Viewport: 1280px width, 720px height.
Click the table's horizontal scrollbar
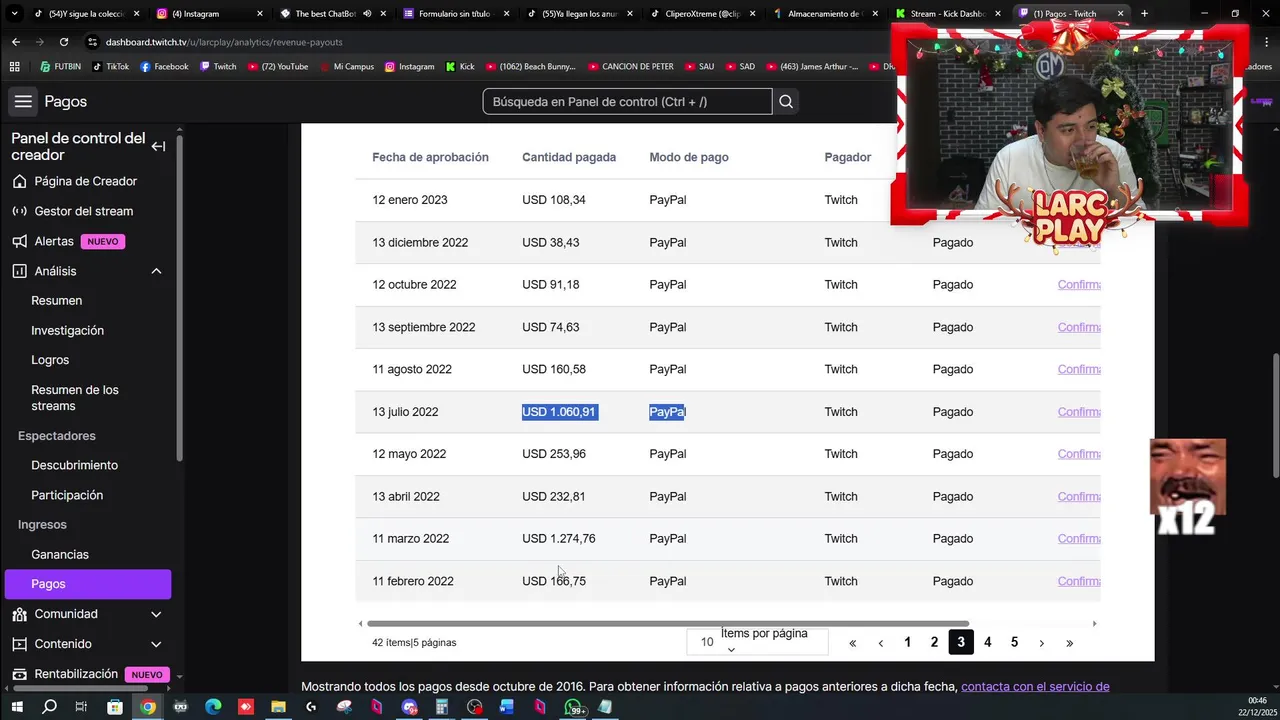click(x=668, y=624)
